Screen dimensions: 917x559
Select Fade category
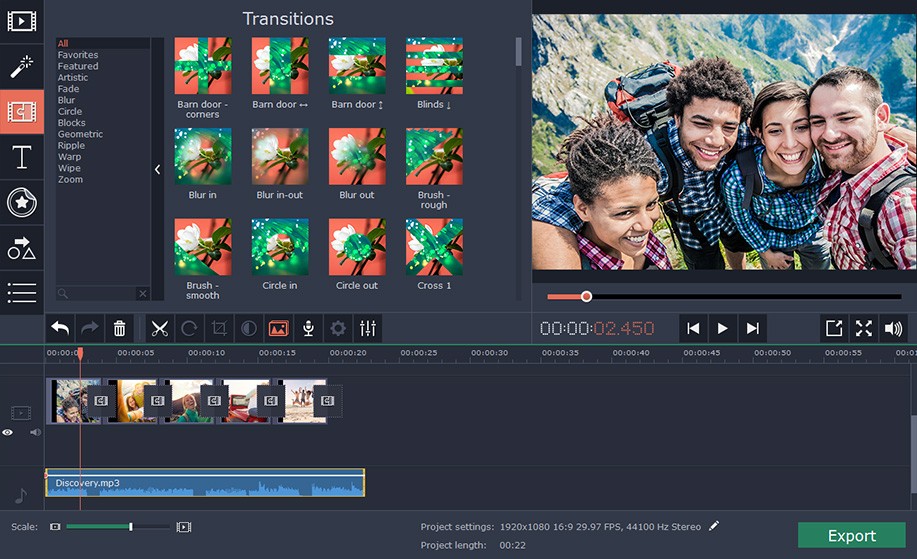(68, 89)
